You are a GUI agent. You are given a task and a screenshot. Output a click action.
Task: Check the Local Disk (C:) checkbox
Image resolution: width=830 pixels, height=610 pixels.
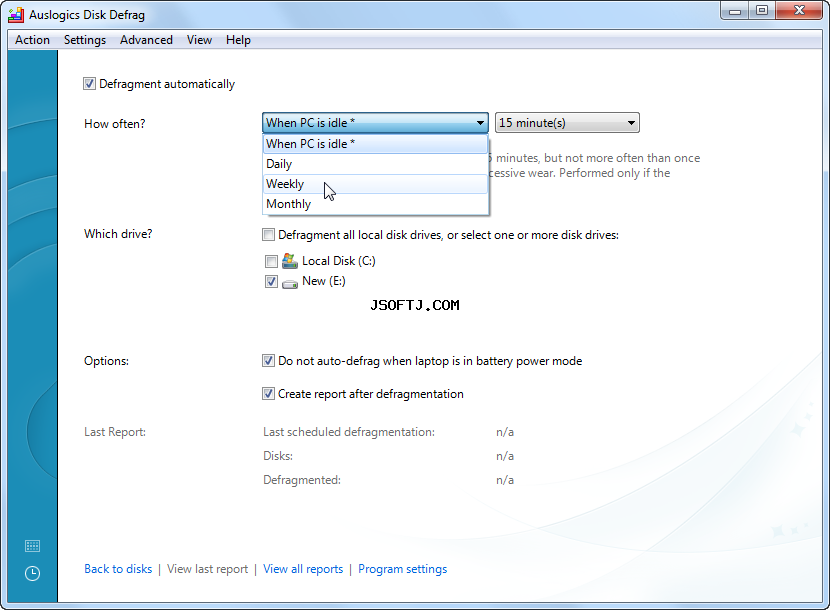271,261
